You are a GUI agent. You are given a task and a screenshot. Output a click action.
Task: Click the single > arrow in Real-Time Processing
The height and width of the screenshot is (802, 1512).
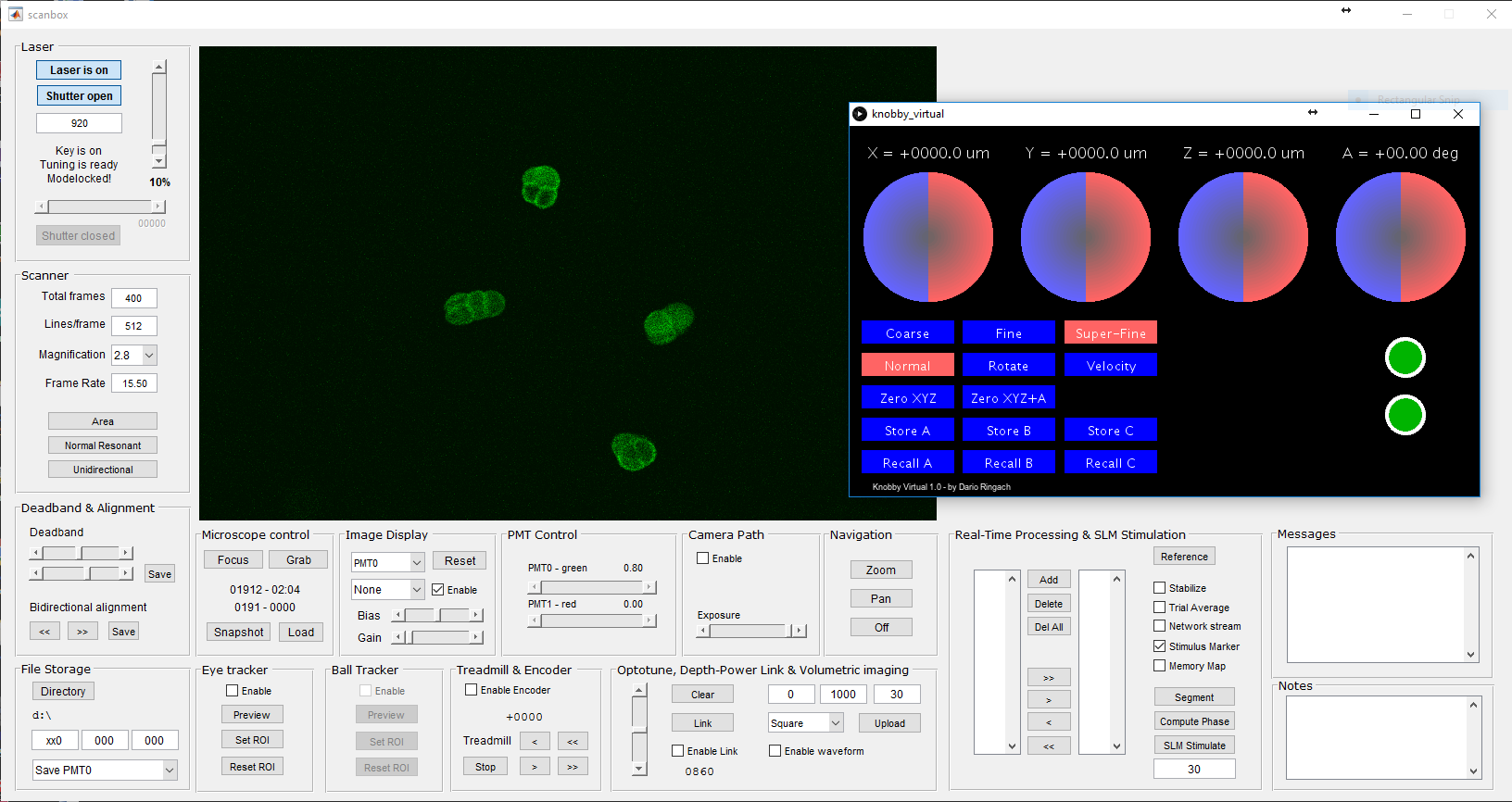[x=1049, y=700]
